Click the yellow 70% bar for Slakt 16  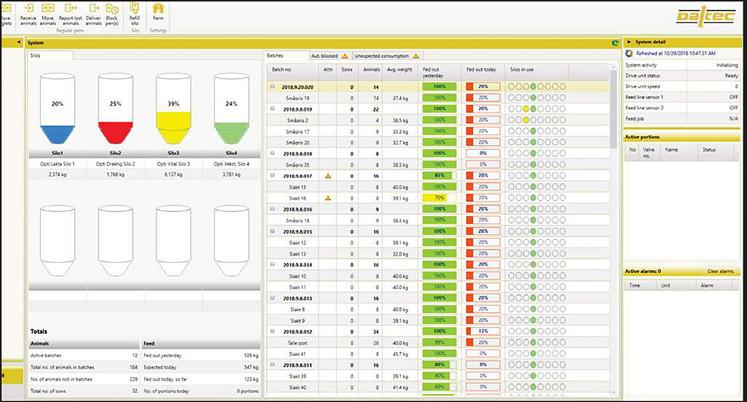439,198
